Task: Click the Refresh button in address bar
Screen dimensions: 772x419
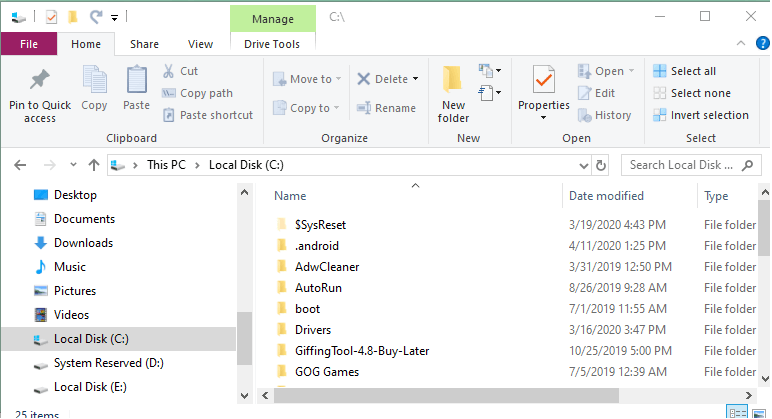Action: point(601,165)
